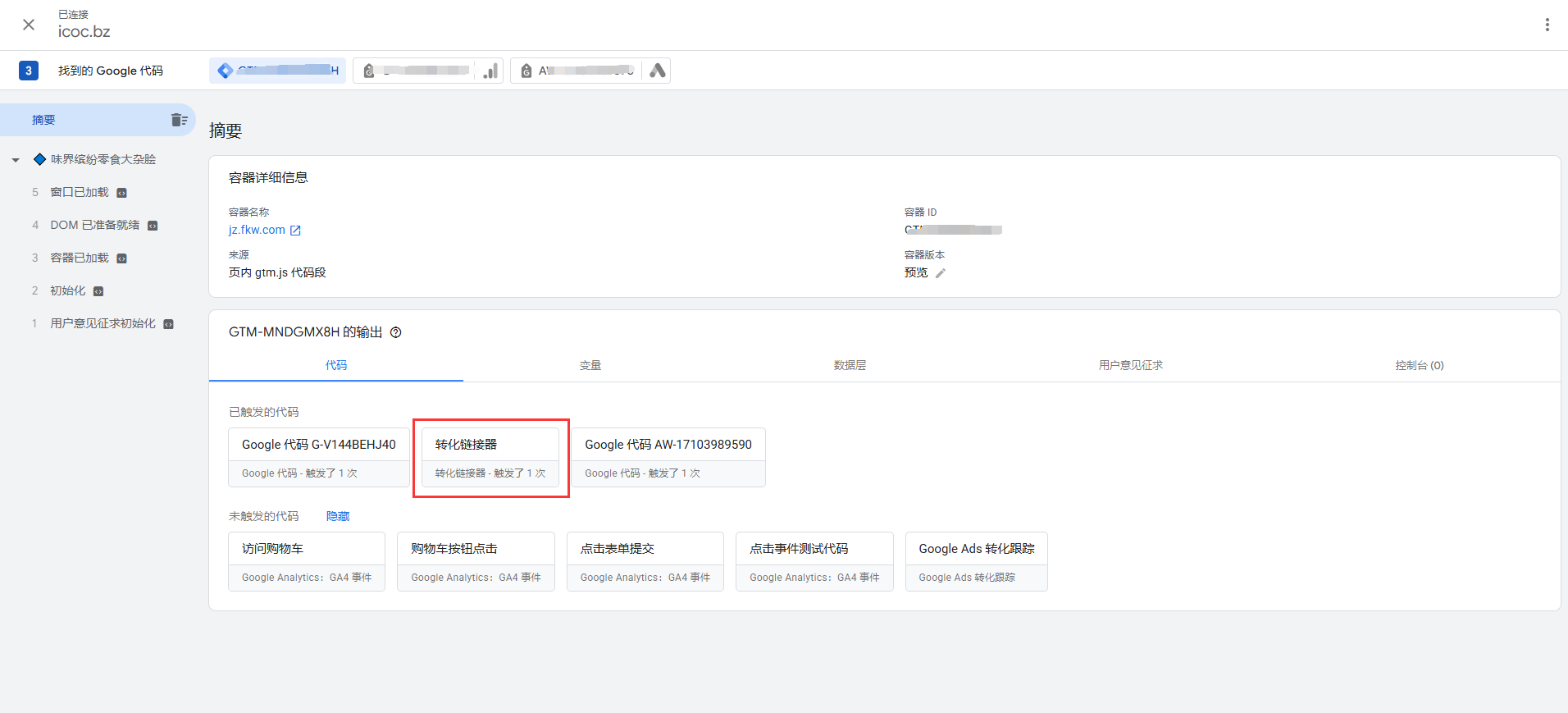Click the Analytics bar chart icon
Screen dimensions: 1568x713
tap(490, 71)
